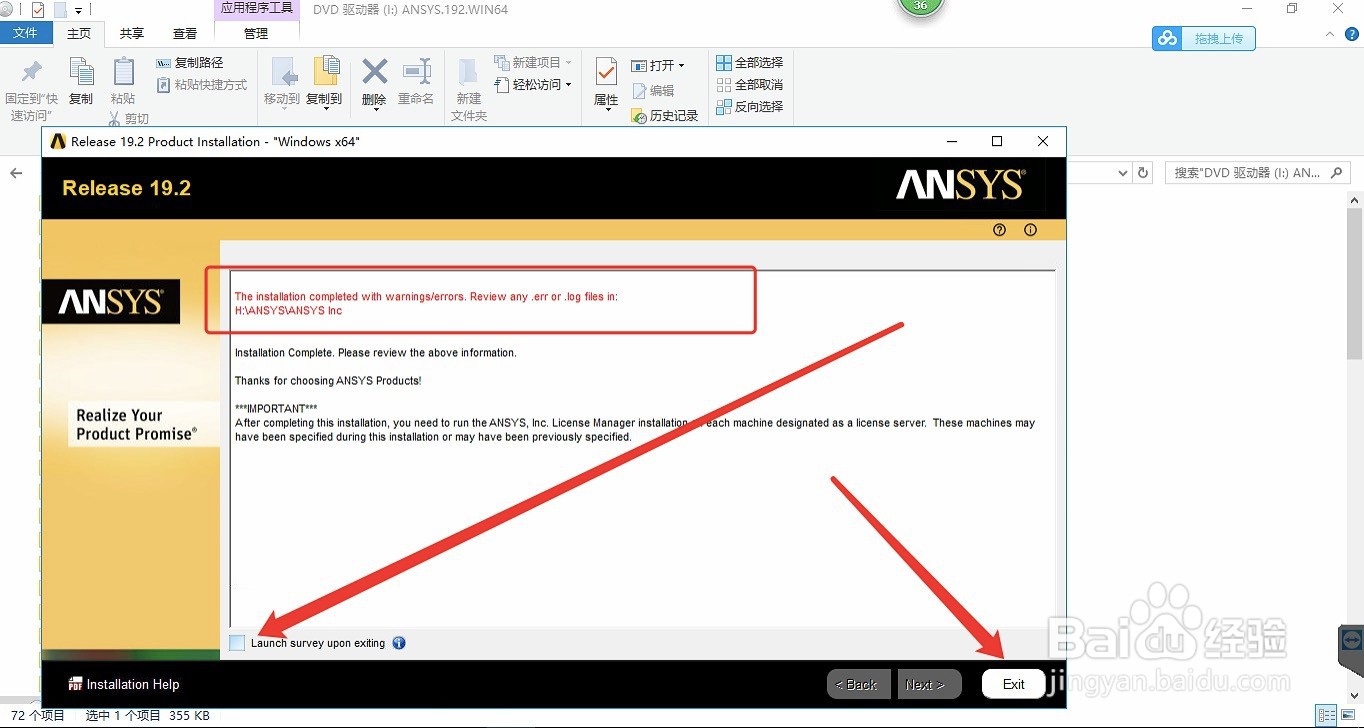Click 复制路径 in the ribbon
Screen dimensions: 1364x728
[x=190, y=62]
